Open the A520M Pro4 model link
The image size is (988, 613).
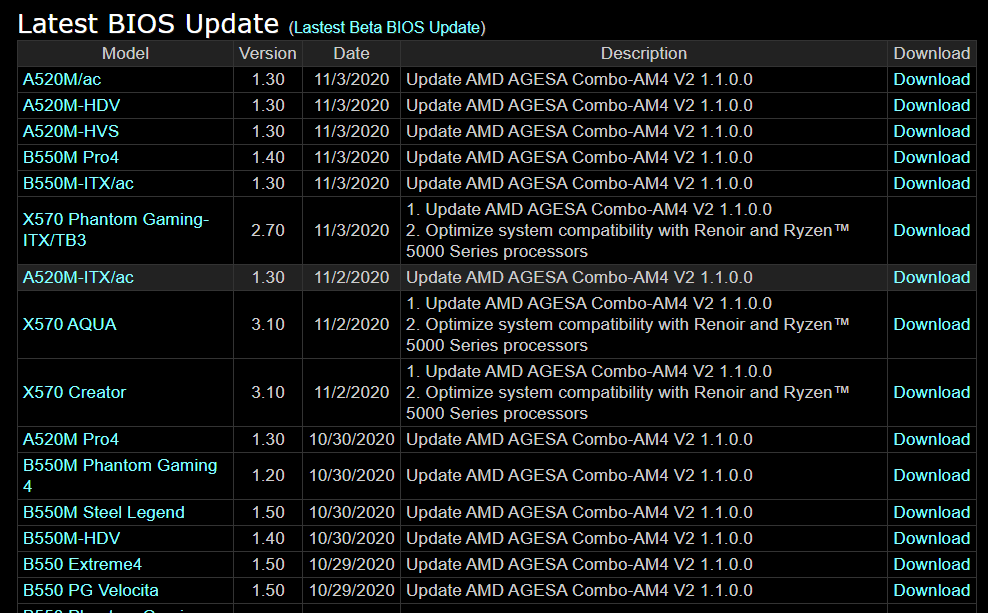(71, 439)
